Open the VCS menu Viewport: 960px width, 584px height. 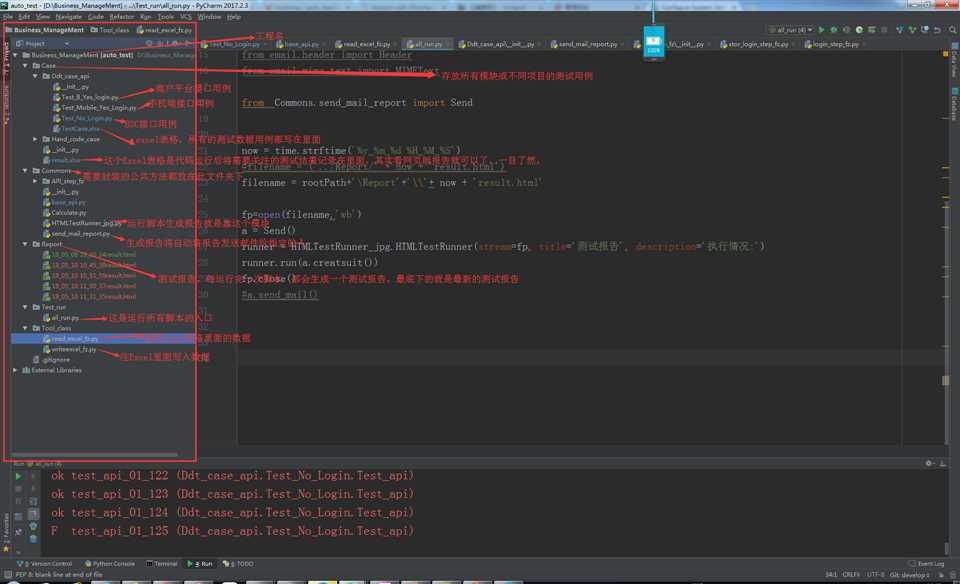coord(186,17)
